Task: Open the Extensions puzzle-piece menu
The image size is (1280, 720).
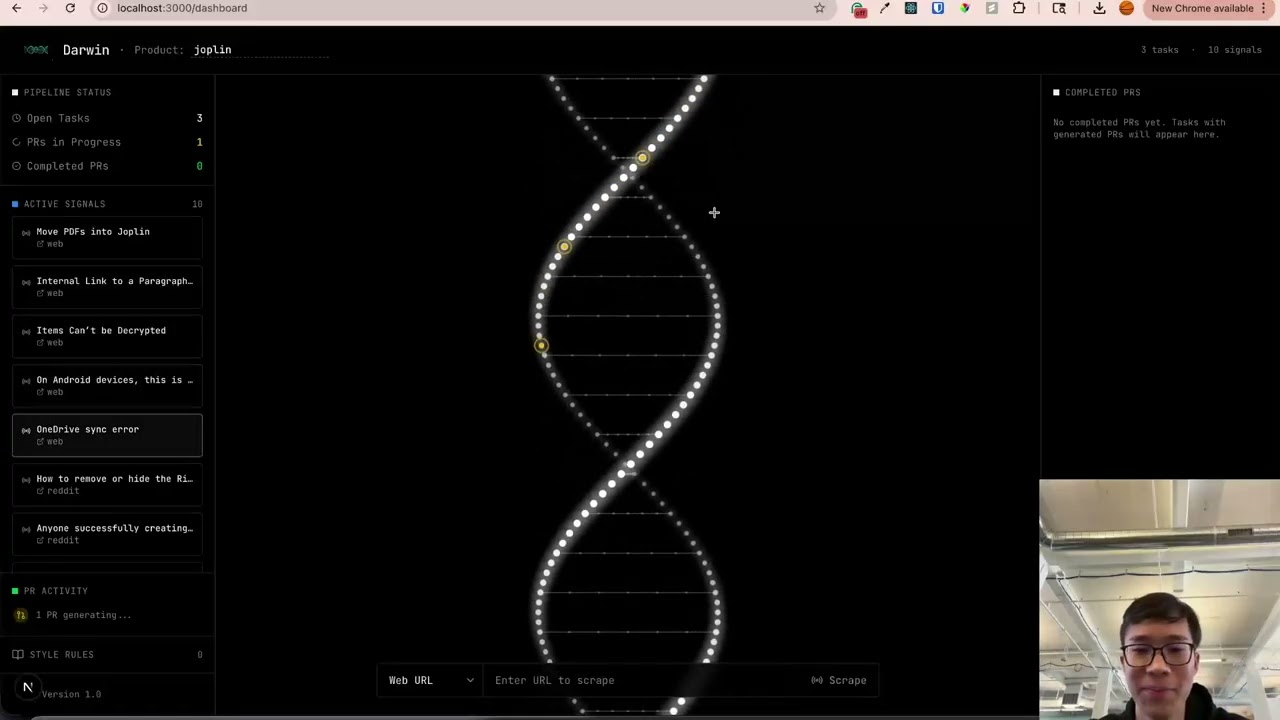Action: [1019, 8]
